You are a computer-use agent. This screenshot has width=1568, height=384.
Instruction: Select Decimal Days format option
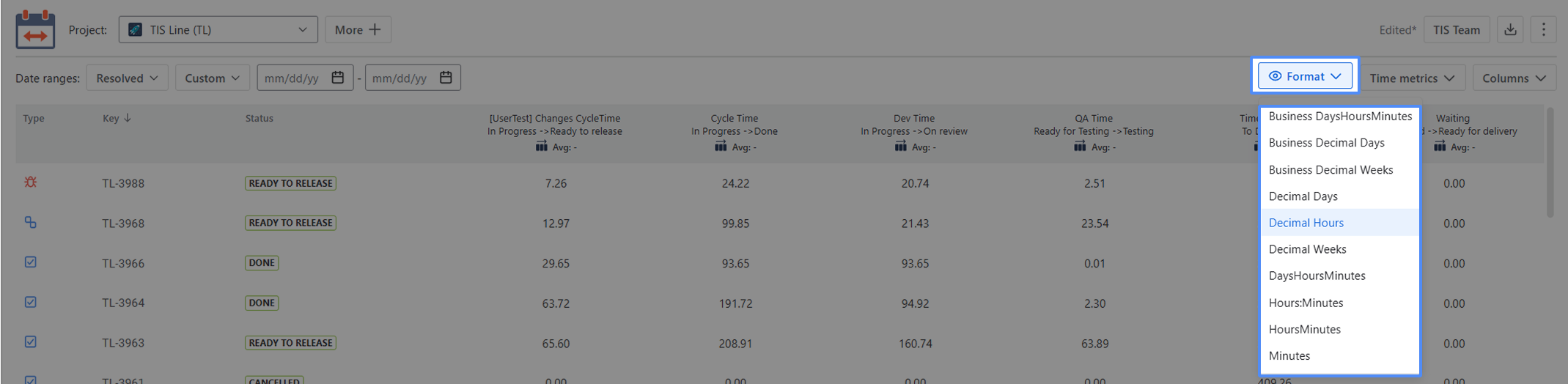click(1303, 196)
